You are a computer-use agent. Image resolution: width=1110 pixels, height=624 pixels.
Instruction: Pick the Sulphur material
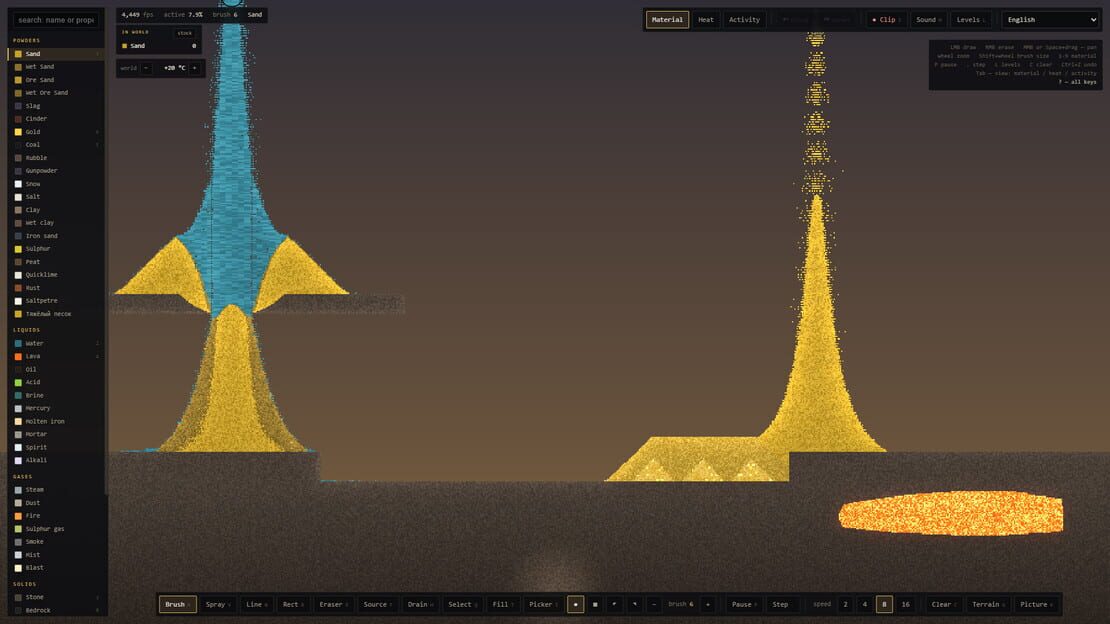coord(56,249)
